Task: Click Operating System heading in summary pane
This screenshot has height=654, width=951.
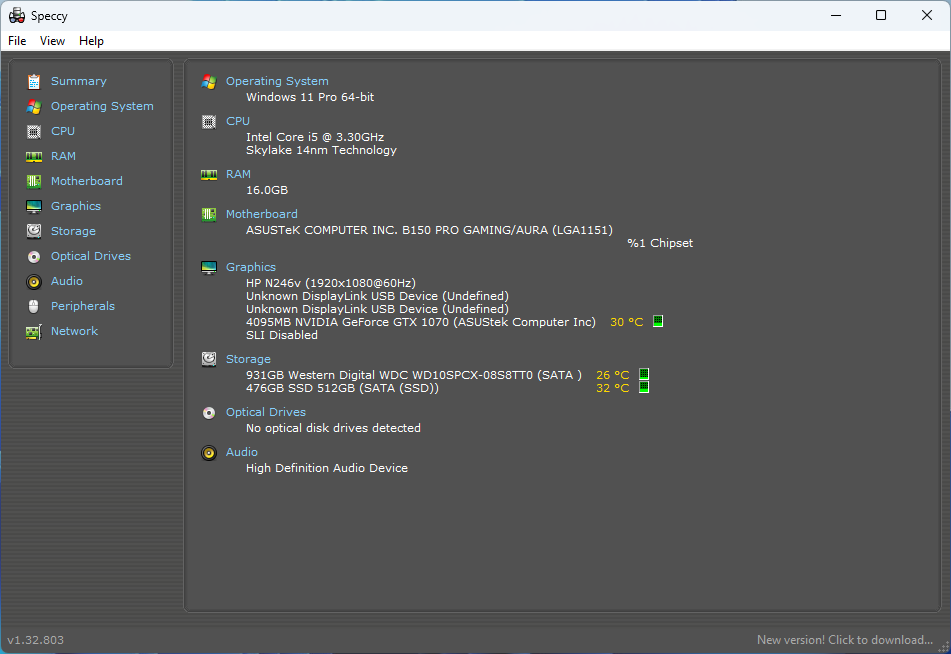Action: tap(277, 81)
